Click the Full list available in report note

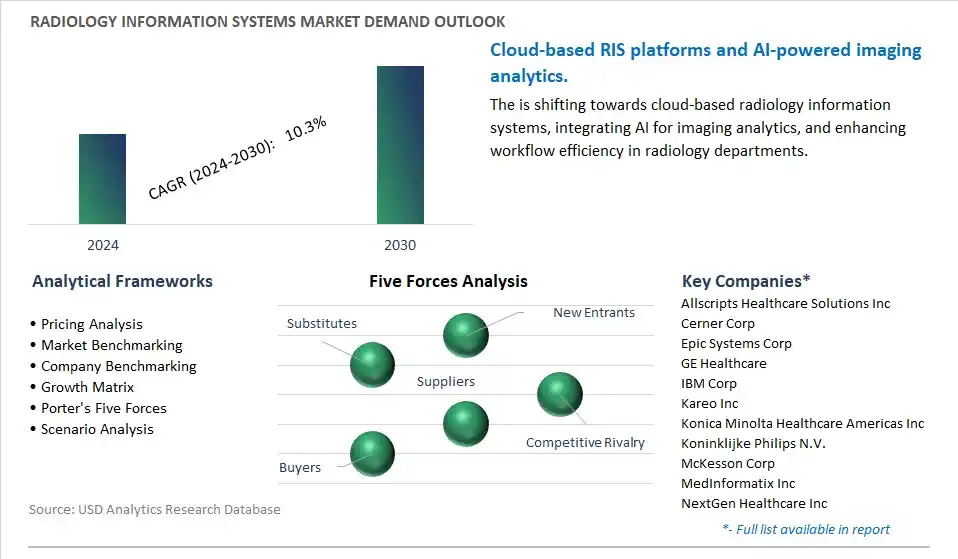[806, 529]
